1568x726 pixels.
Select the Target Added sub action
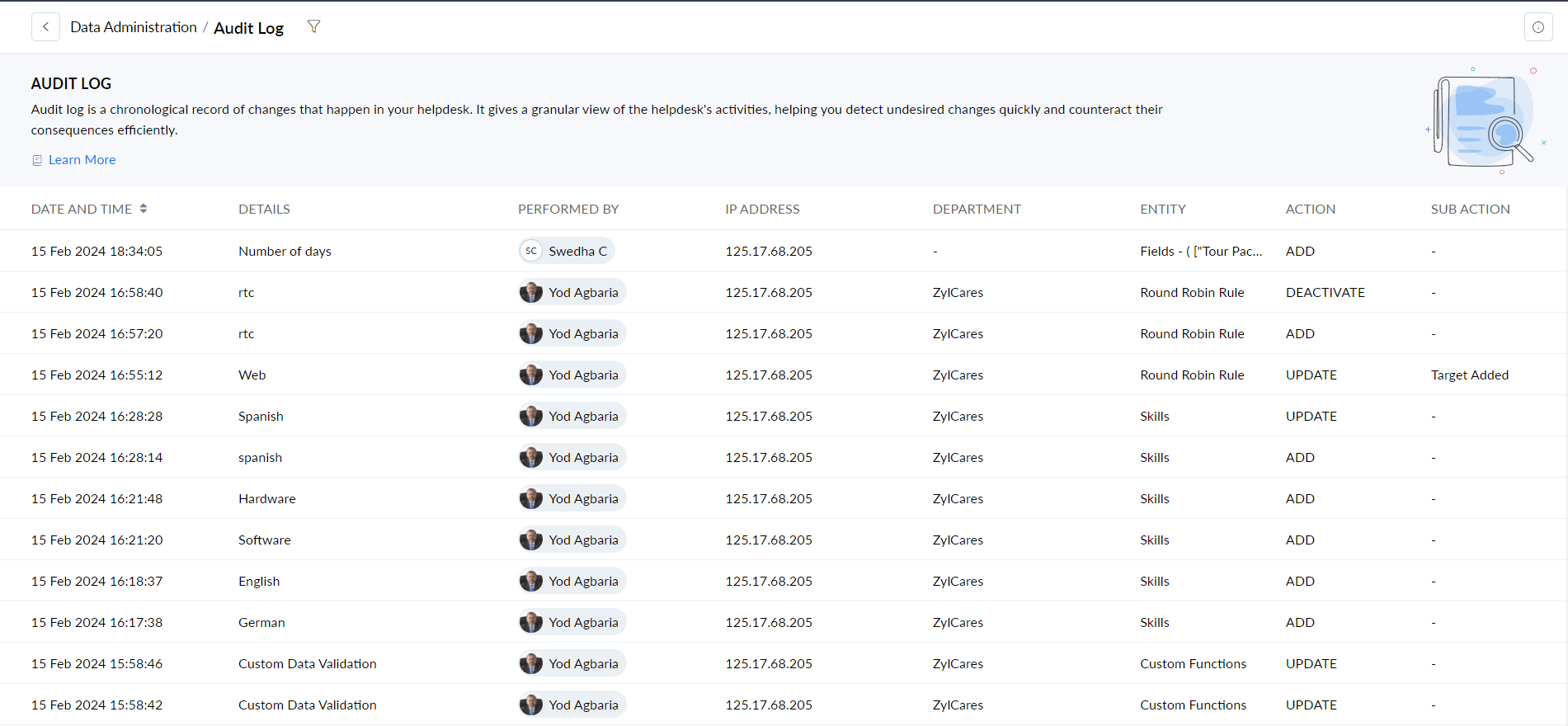[1469, 375]
